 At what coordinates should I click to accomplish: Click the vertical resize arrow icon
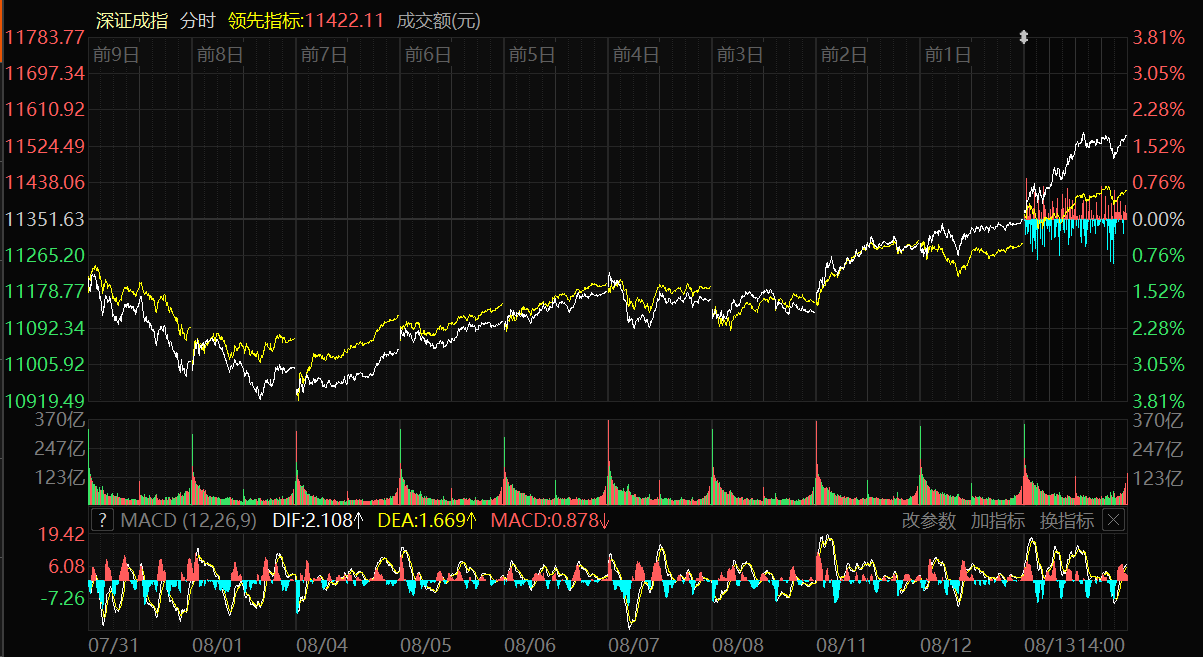coord(1023,37)
